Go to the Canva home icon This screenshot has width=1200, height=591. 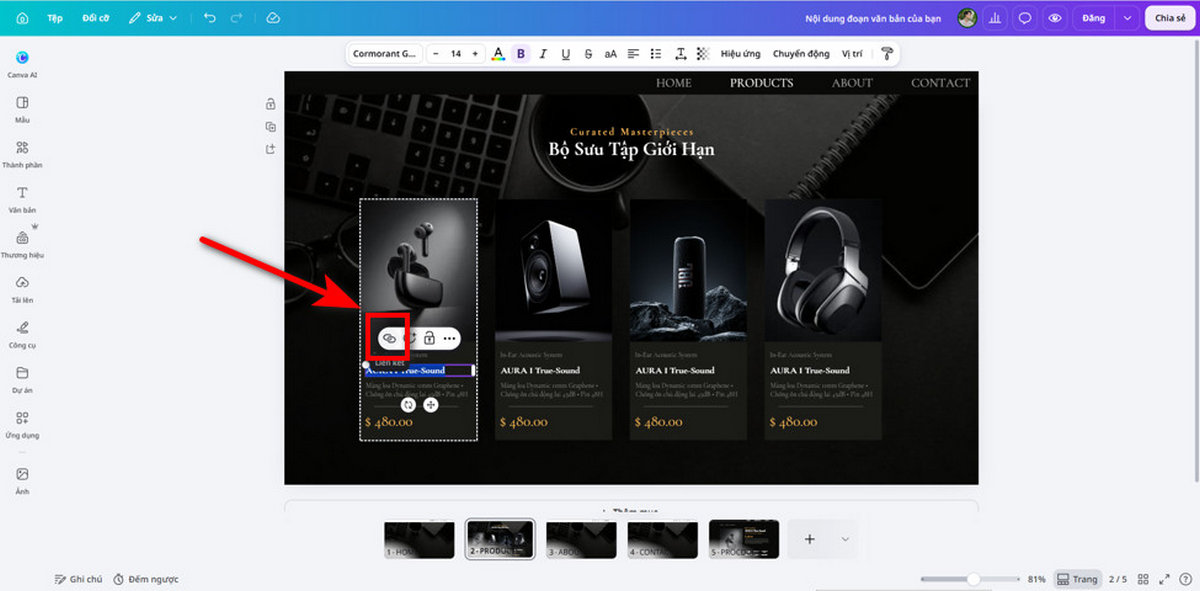pos(22,18)
